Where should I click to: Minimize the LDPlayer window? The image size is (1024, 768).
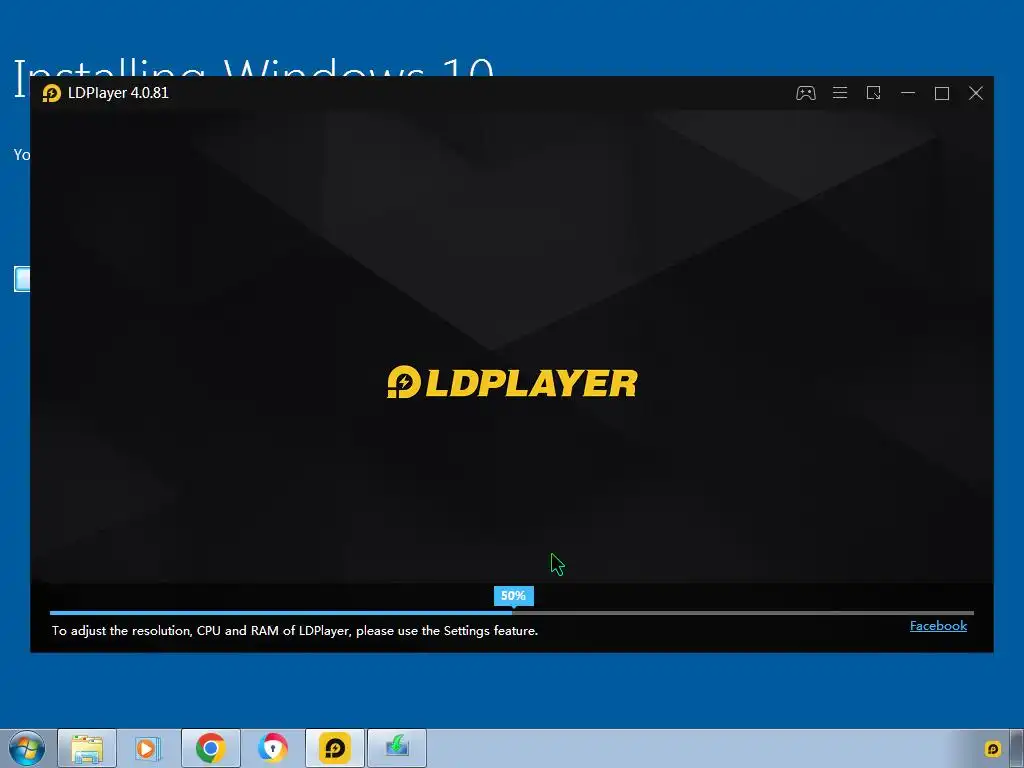tap(908, 93)
